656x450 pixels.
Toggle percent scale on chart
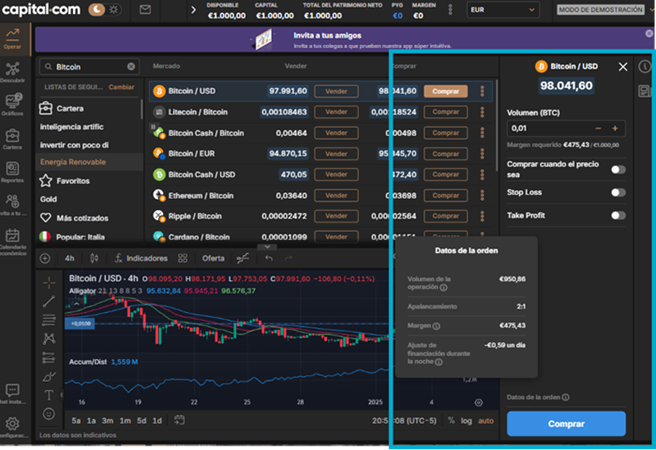pyautogui.click(x=451, y=420)
